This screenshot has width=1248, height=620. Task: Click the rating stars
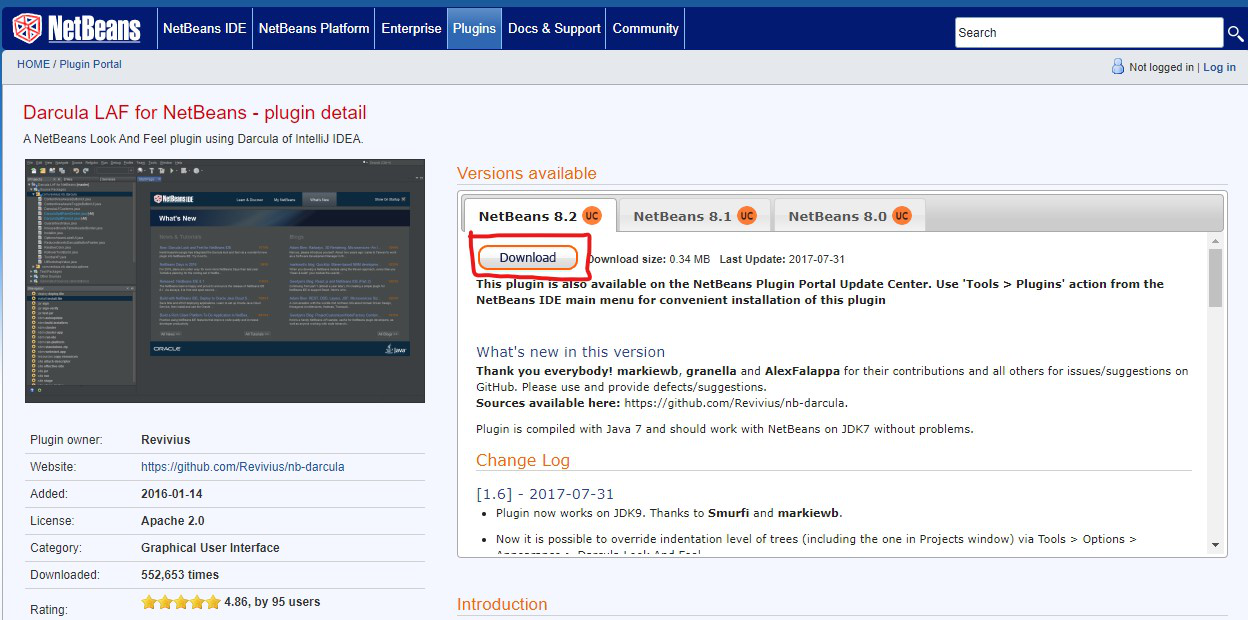coord(181,602)
